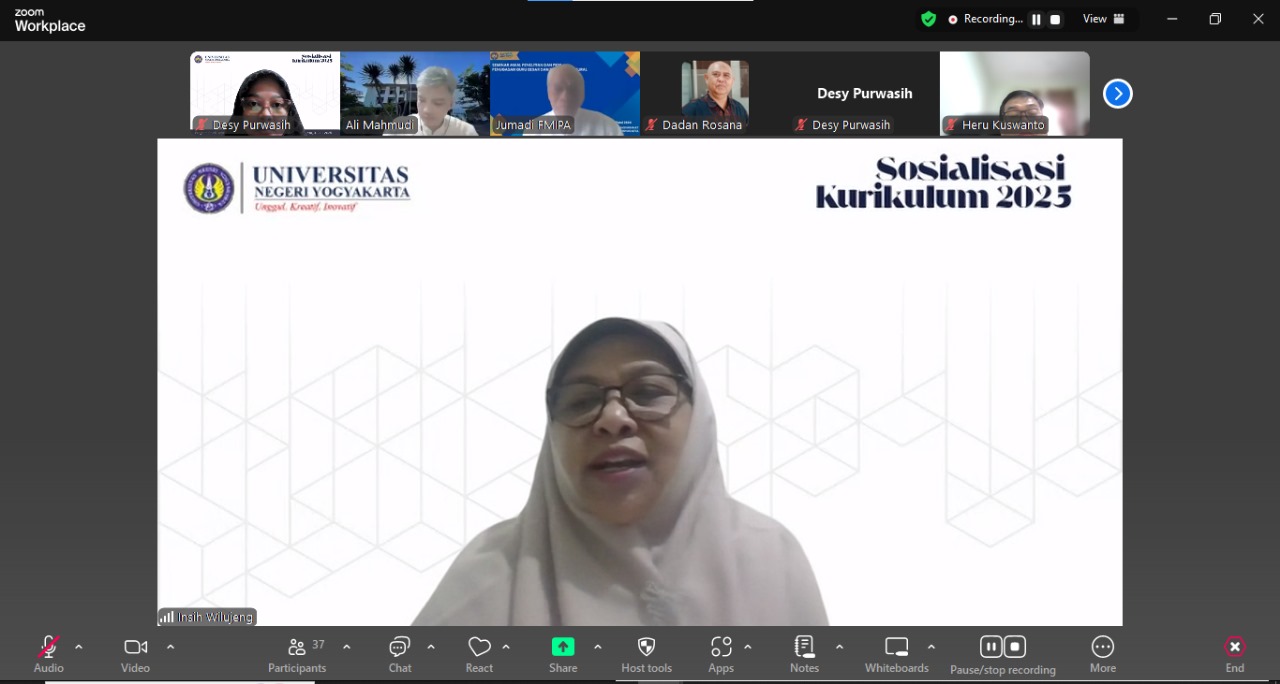Click the muted mic icon beside Heru Kuswanto

click(952, 125)
